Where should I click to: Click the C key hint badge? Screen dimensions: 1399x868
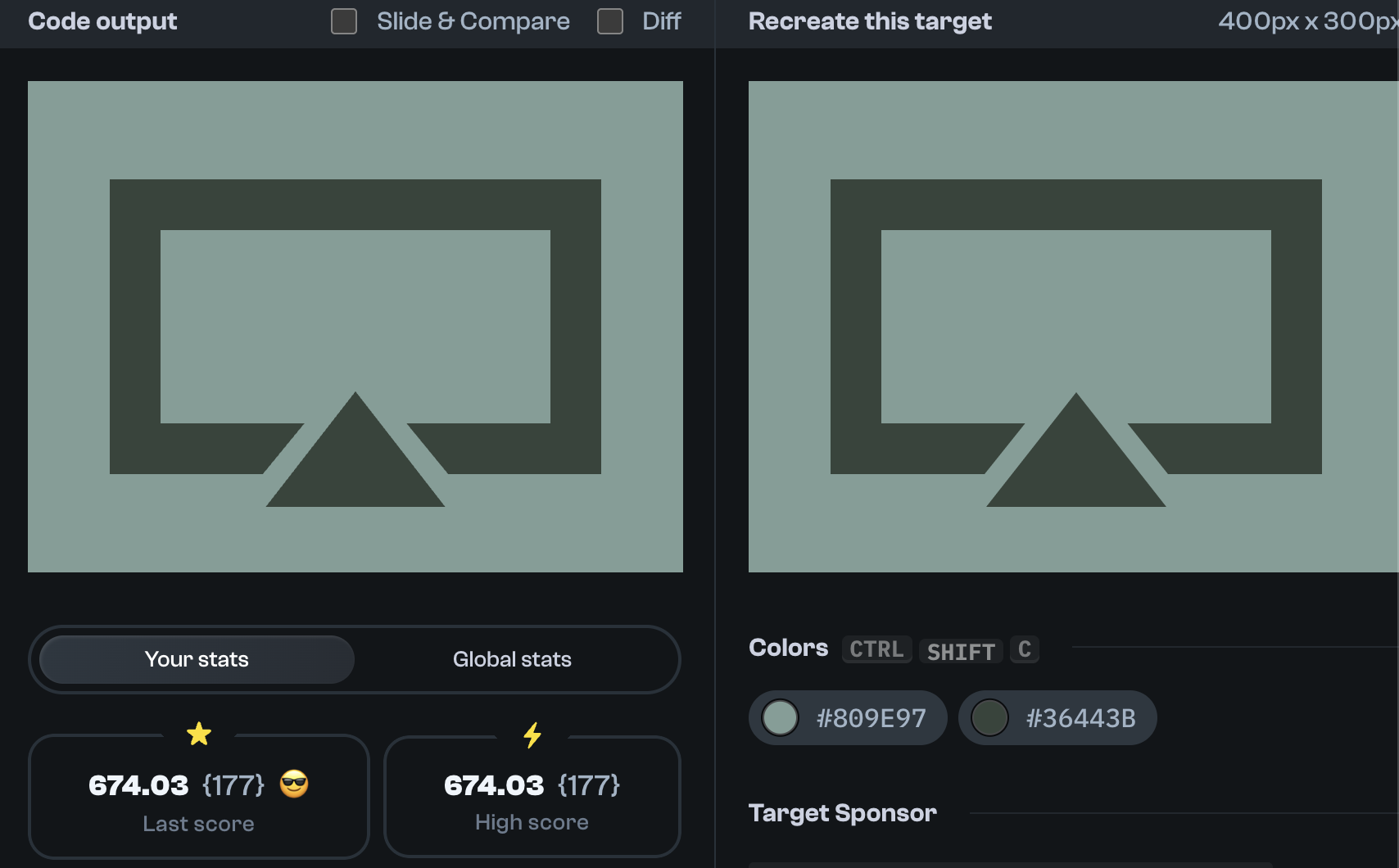[1025, 649]
